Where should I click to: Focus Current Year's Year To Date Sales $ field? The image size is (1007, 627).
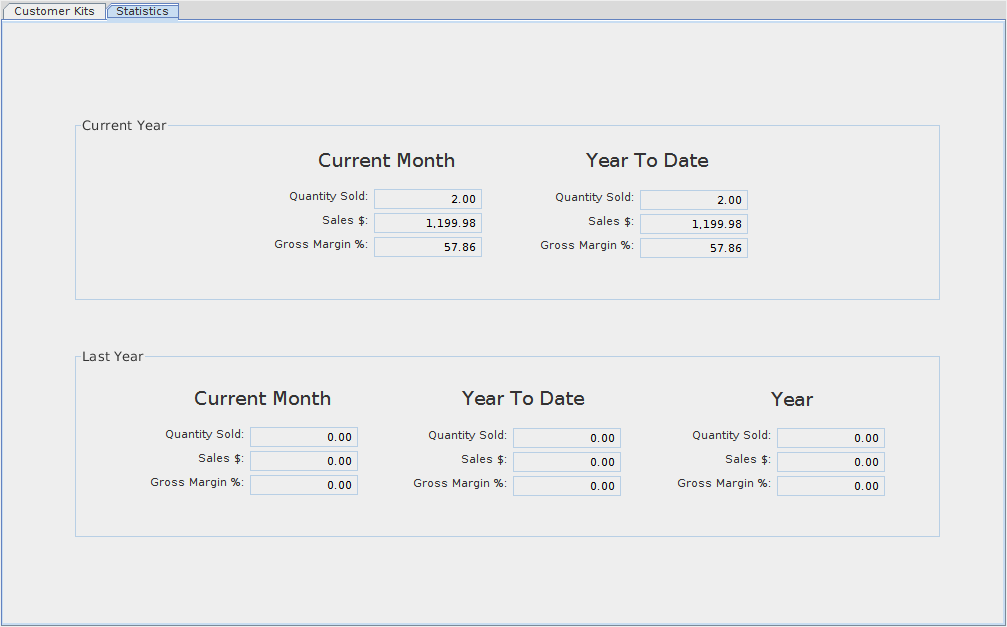[693, 224]
